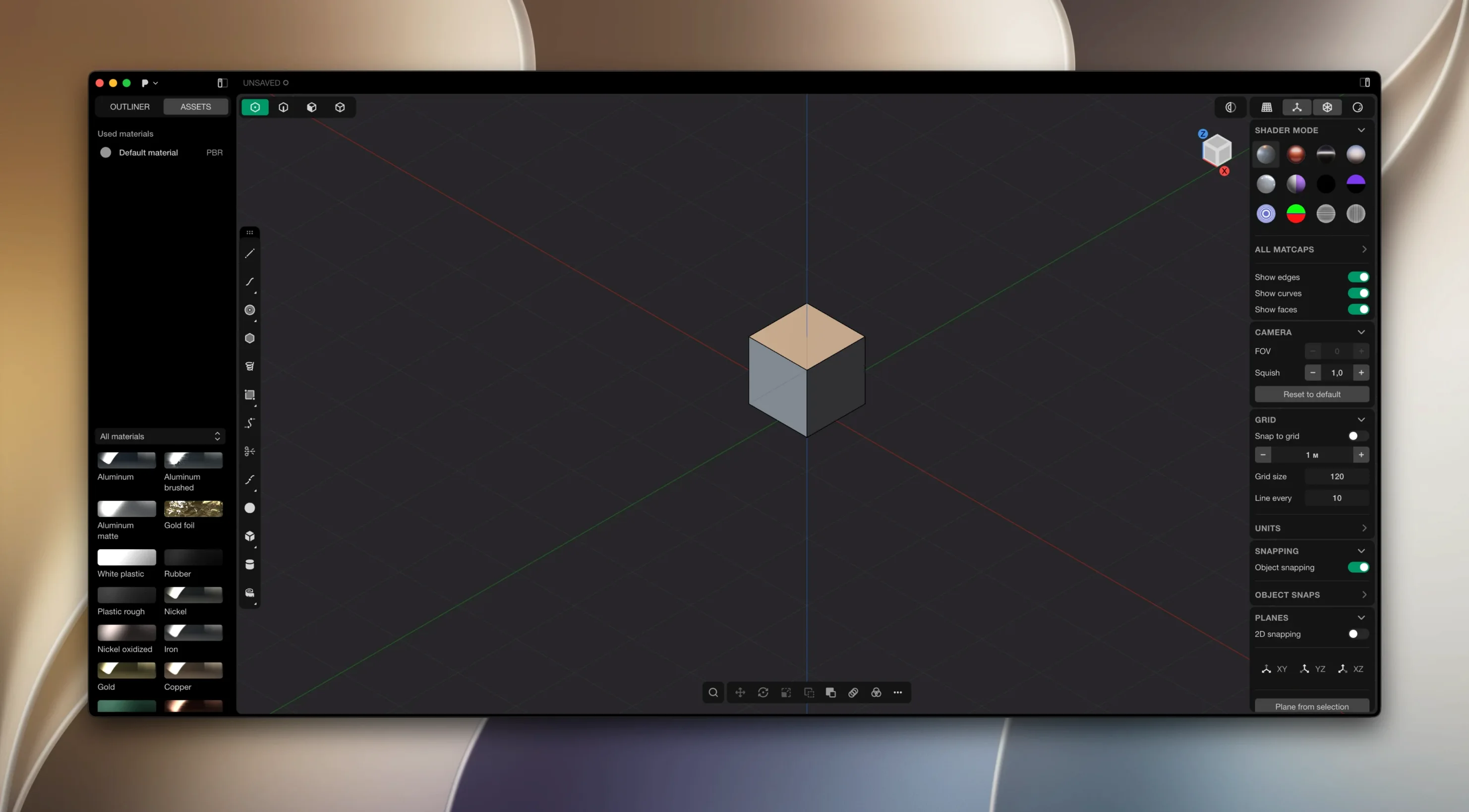Toggle the left sidebar panel icon
The height and width of the screenshot is (812, 1469).
[223, 83]
